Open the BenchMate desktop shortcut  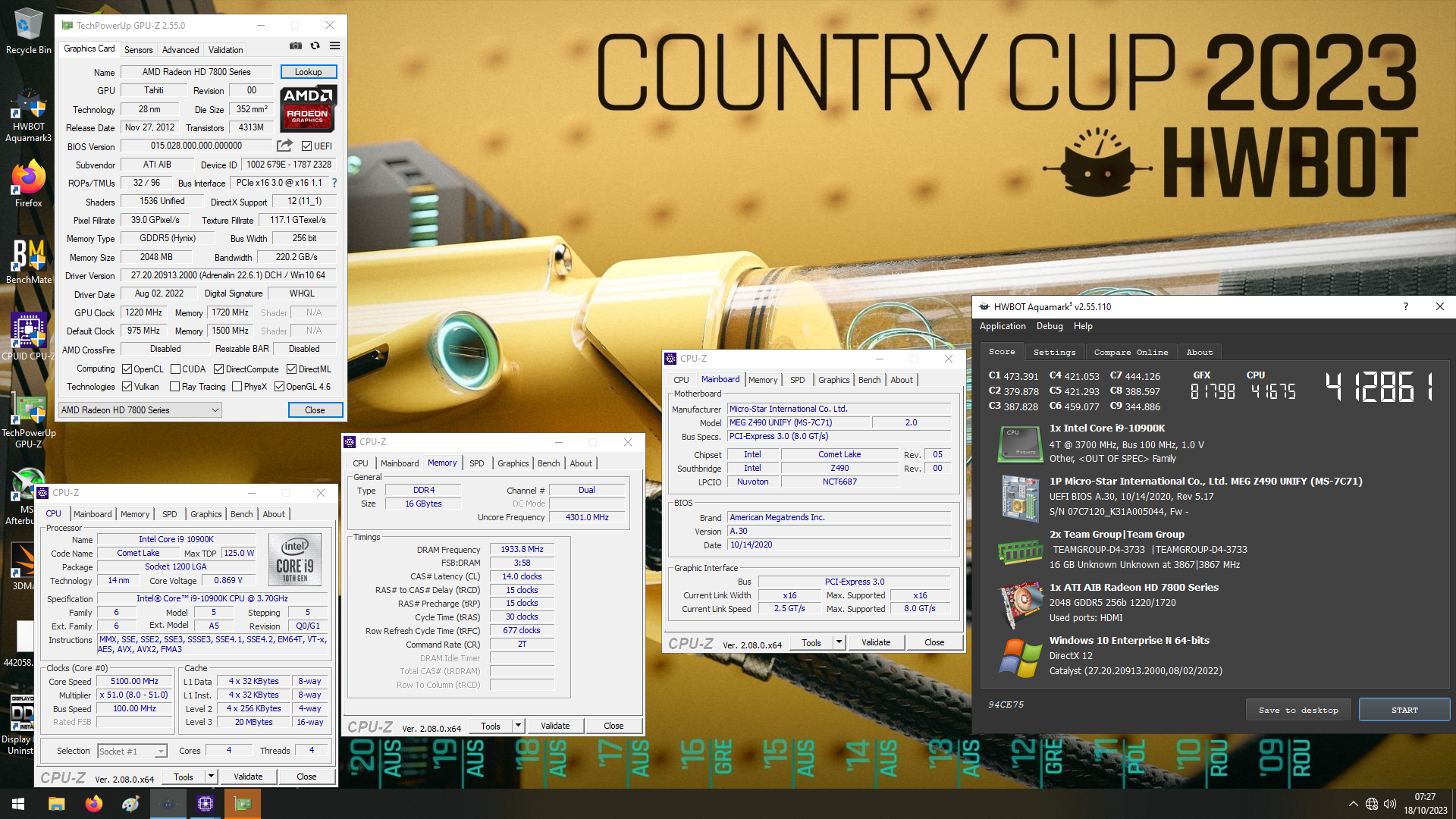(28, 262)
